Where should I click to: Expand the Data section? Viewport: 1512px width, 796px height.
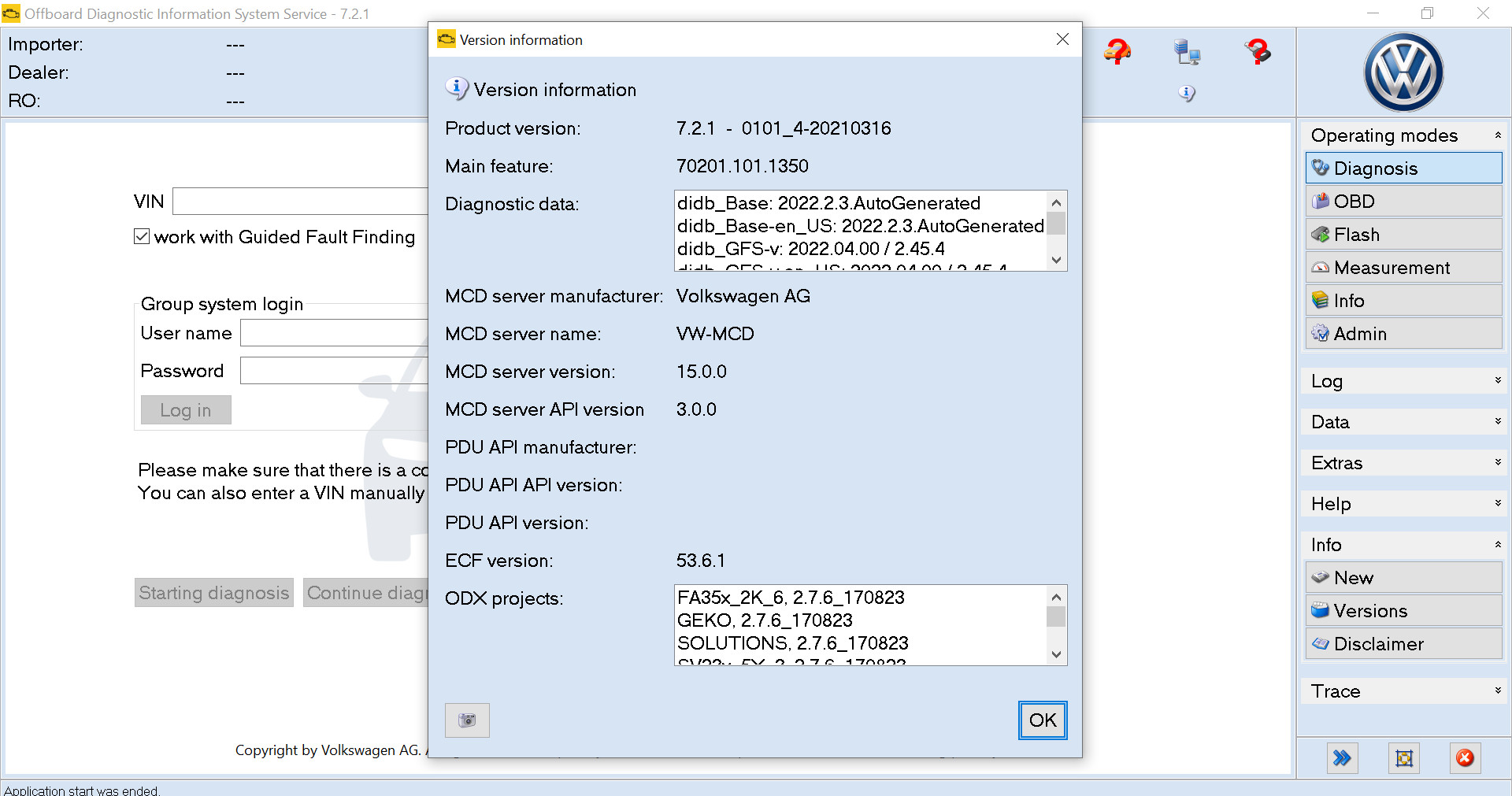(x=1498, y=421)
